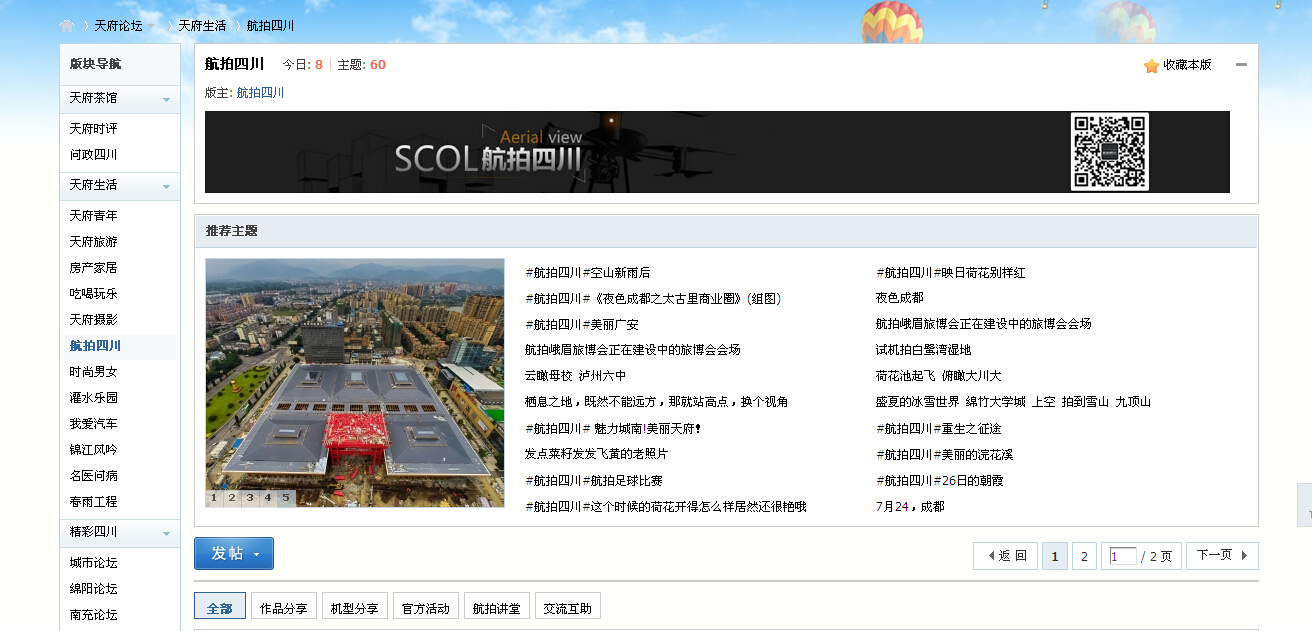
Task: Collapse the 天府生活 sidebar section
Action: (x=166, y=186)
